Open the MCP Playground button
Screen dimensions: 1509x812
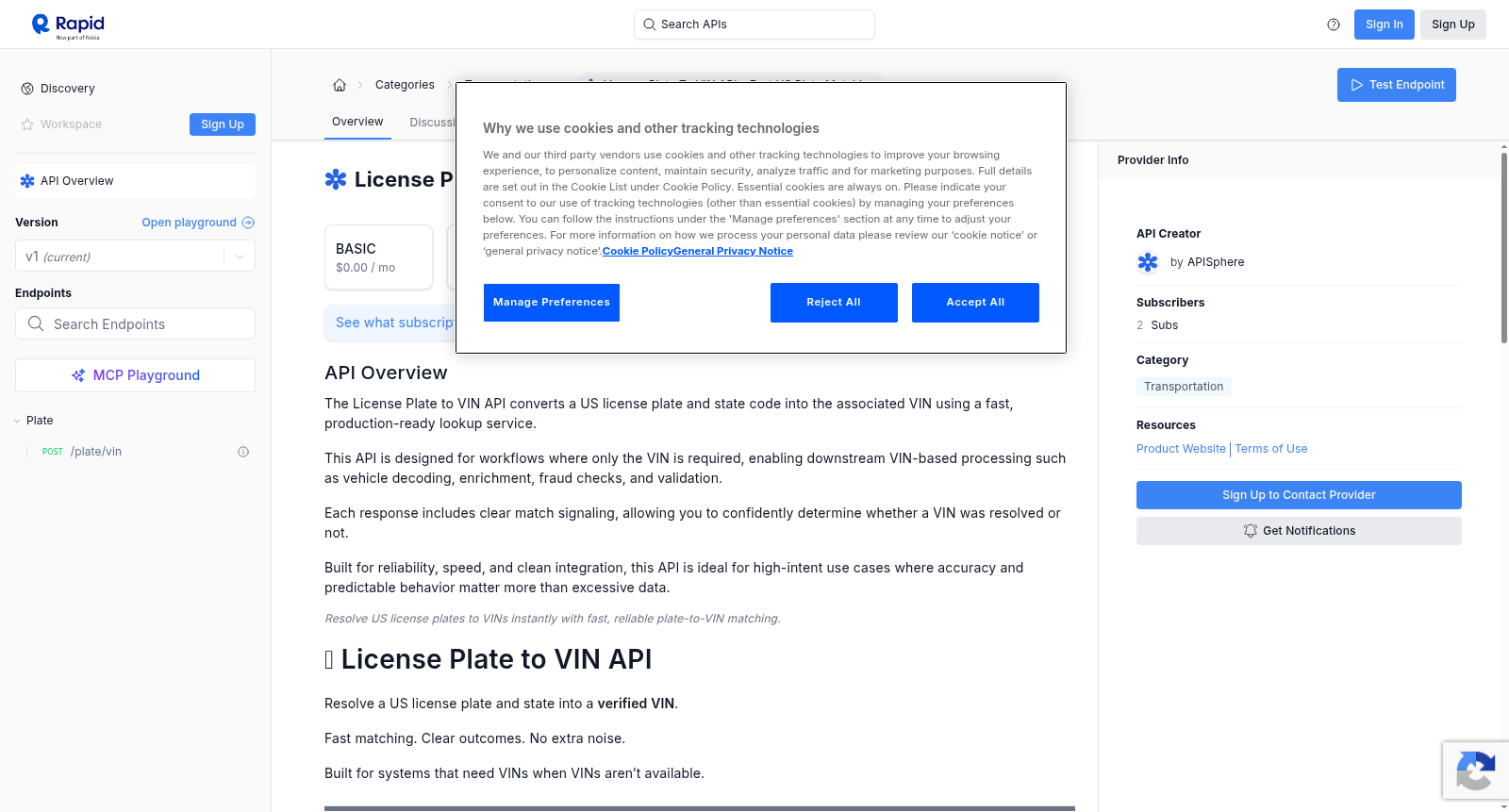(x=135, y=375)
